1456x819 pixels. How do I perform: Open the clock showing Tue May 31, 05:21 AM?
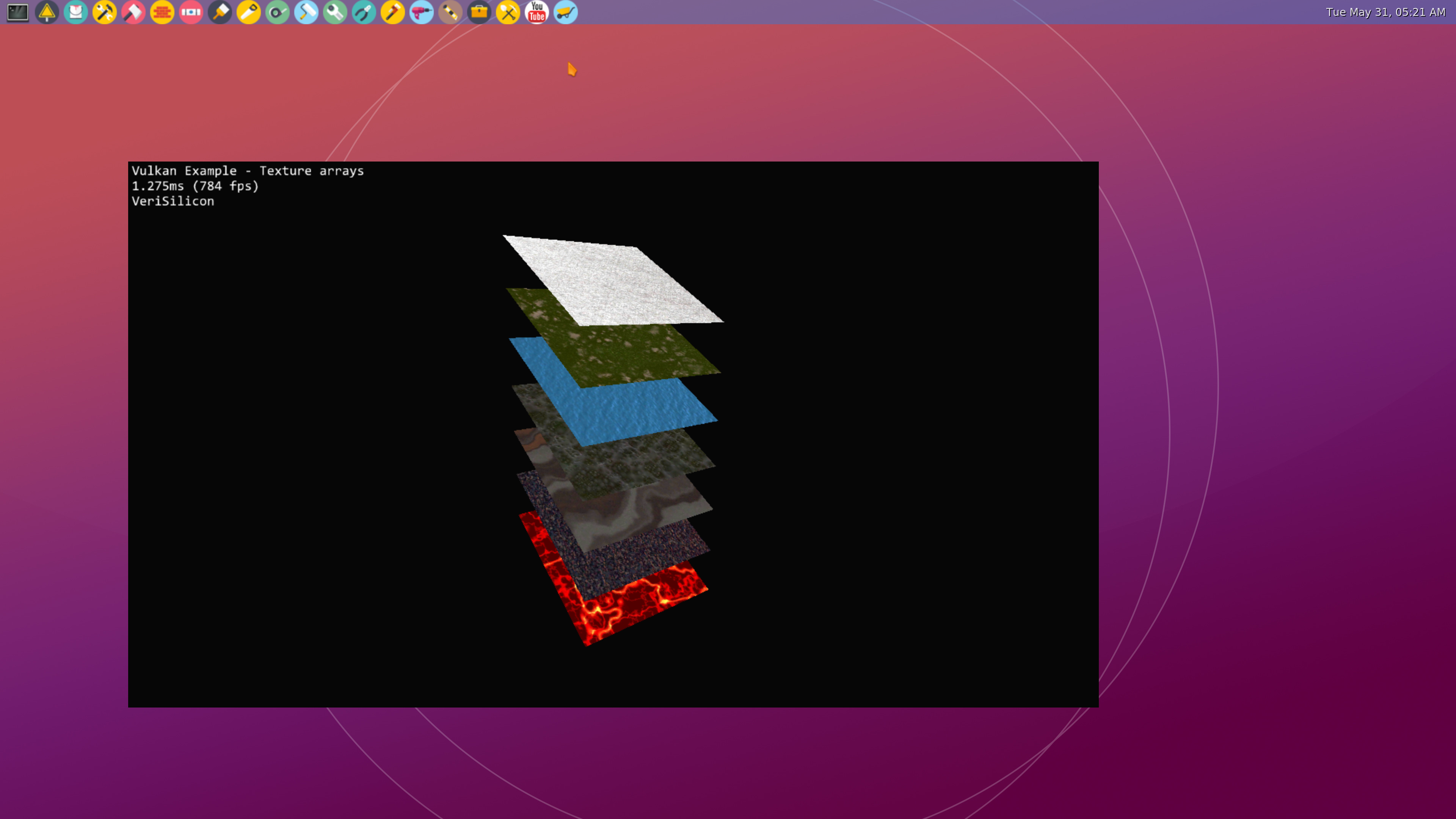[x=1385, y=12]
